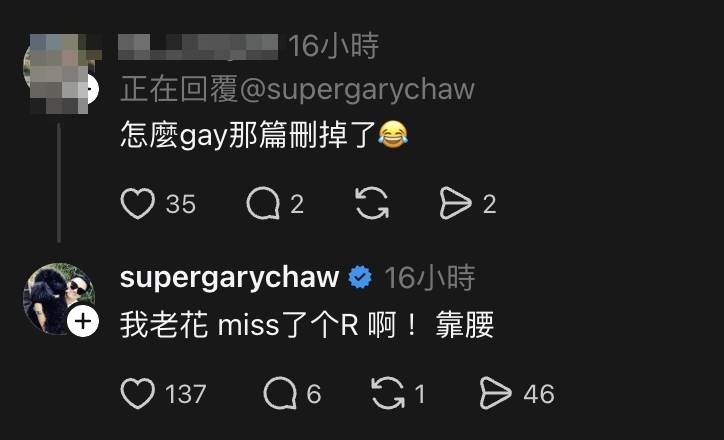
Task: Follow supergarychaw via plus badge
Action: (83, 321)
